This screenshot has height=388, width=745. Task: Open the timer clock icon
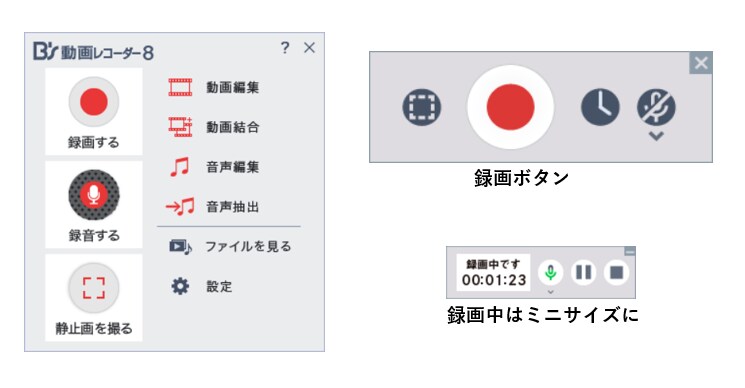click(600, 107)
